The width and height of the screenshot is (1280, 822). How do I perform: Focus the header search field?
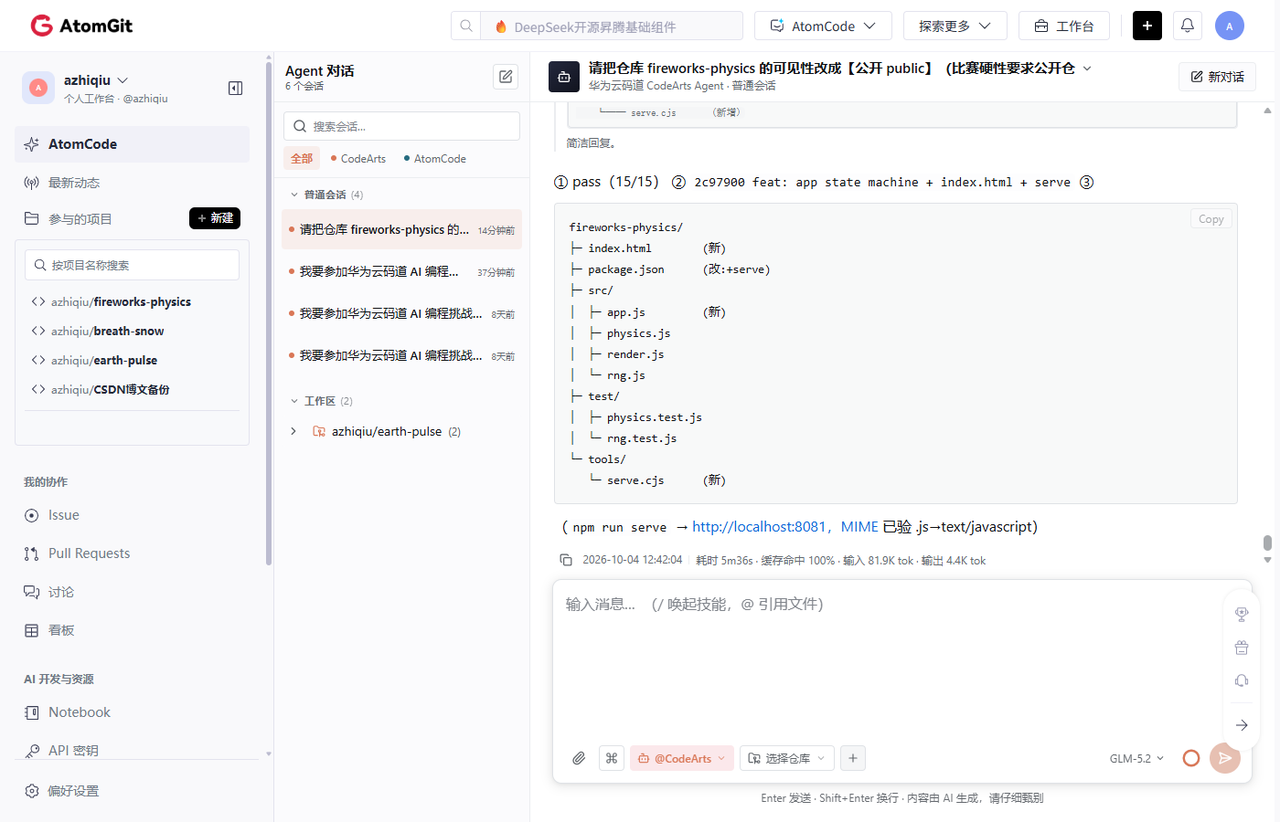[x=612, y=26]
